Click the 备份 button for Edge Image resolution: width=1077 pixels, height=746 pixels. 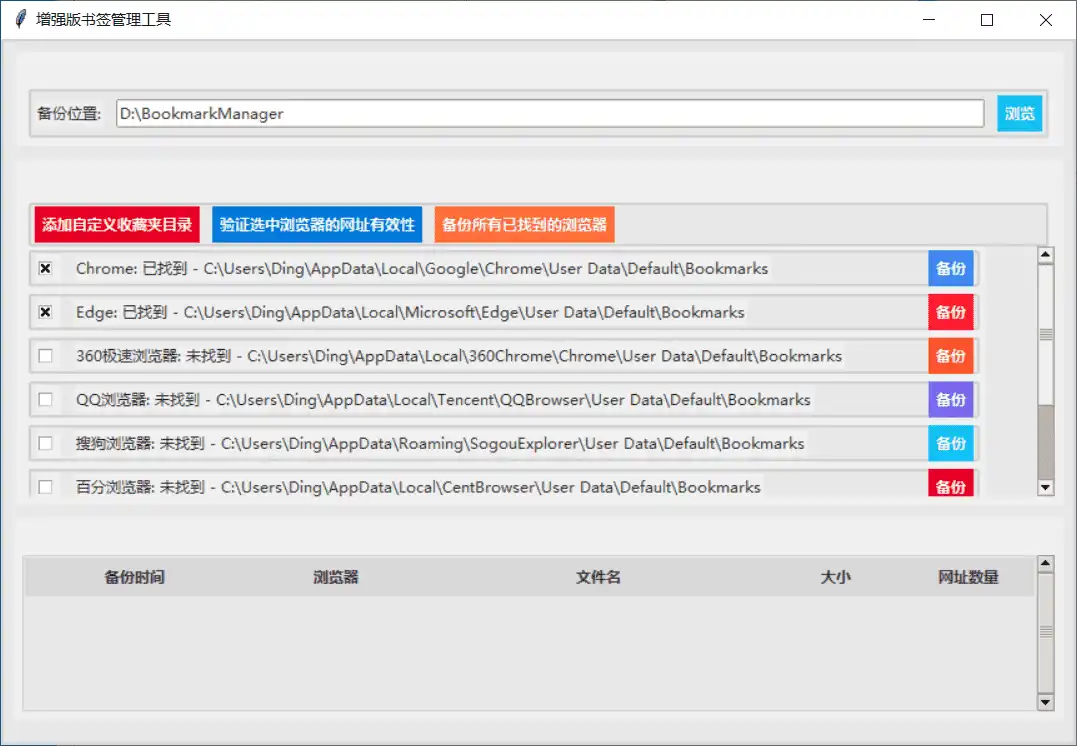tap(951, 312)
